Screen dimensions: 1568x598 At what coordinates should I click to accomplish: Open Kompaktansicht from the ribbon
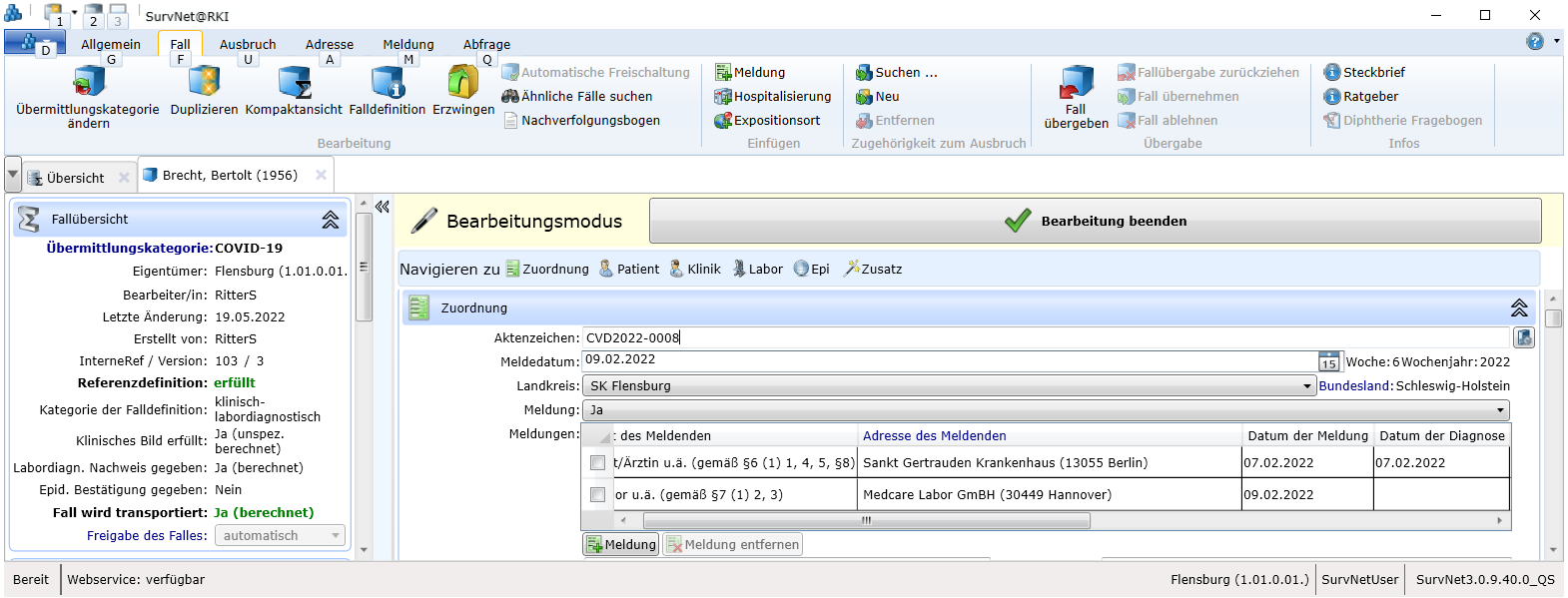(x=294, y=82)
